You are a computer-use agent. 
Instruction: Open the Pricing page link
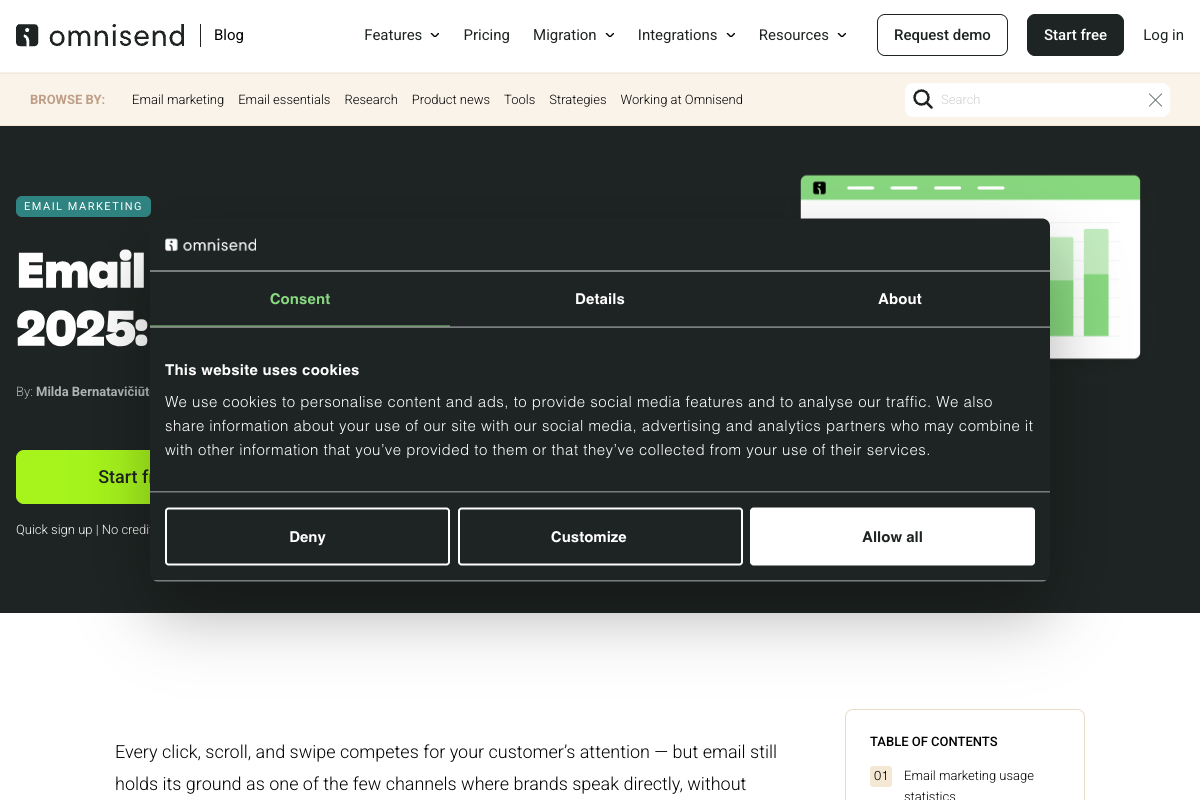tap(486, 35)
